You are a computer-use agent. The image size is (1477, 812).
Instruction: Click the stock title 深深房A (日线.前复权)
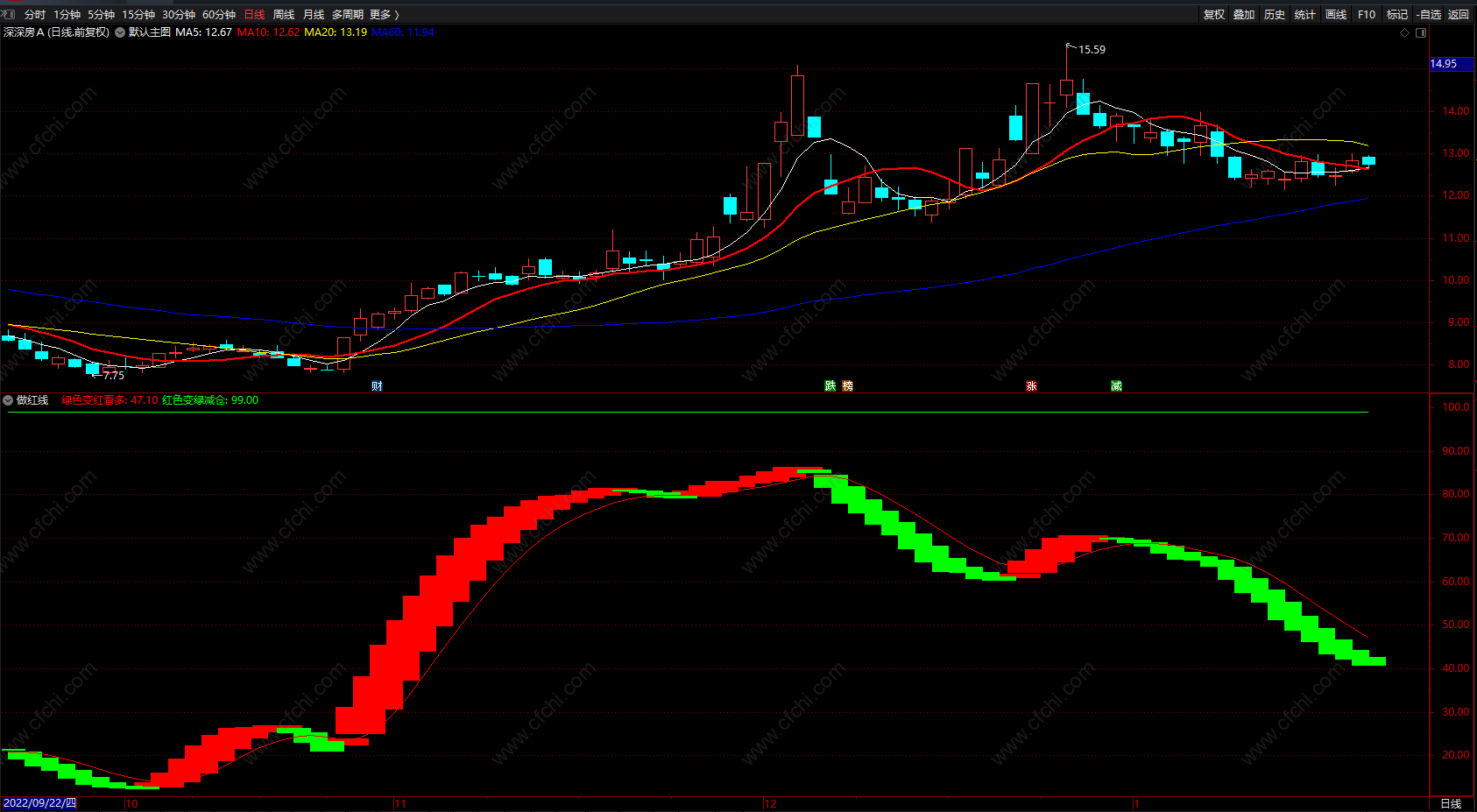click(56, 32)
